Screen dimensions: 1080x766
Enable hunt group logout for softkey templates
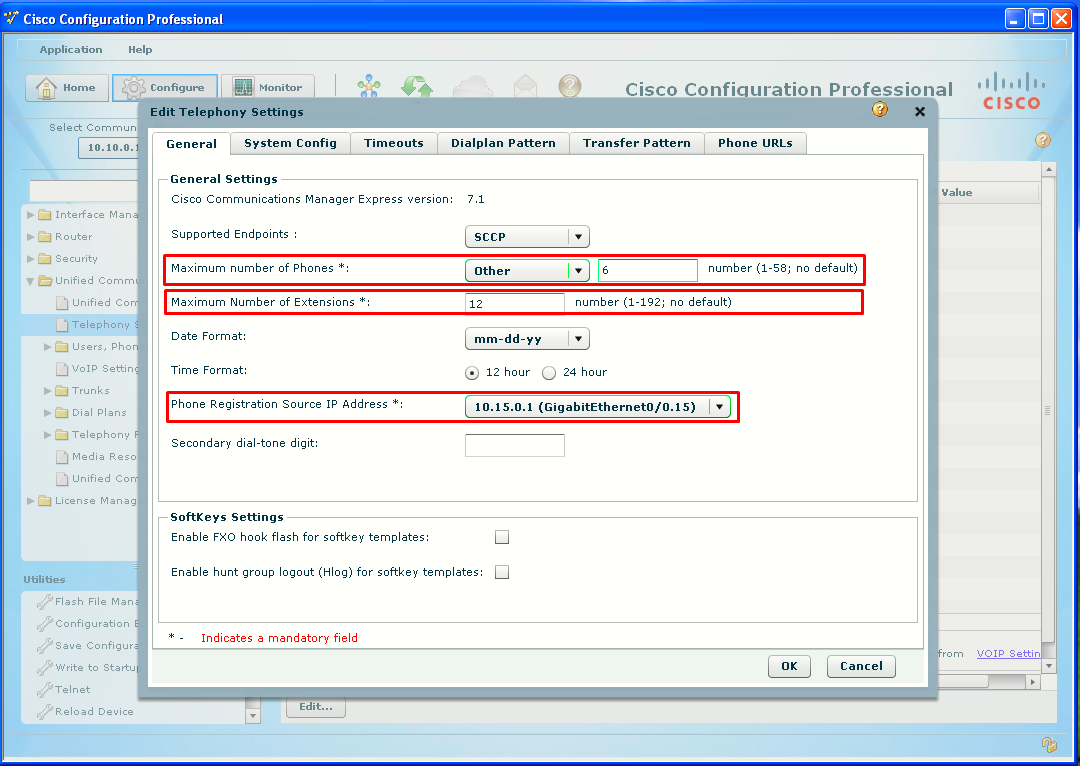502,572
